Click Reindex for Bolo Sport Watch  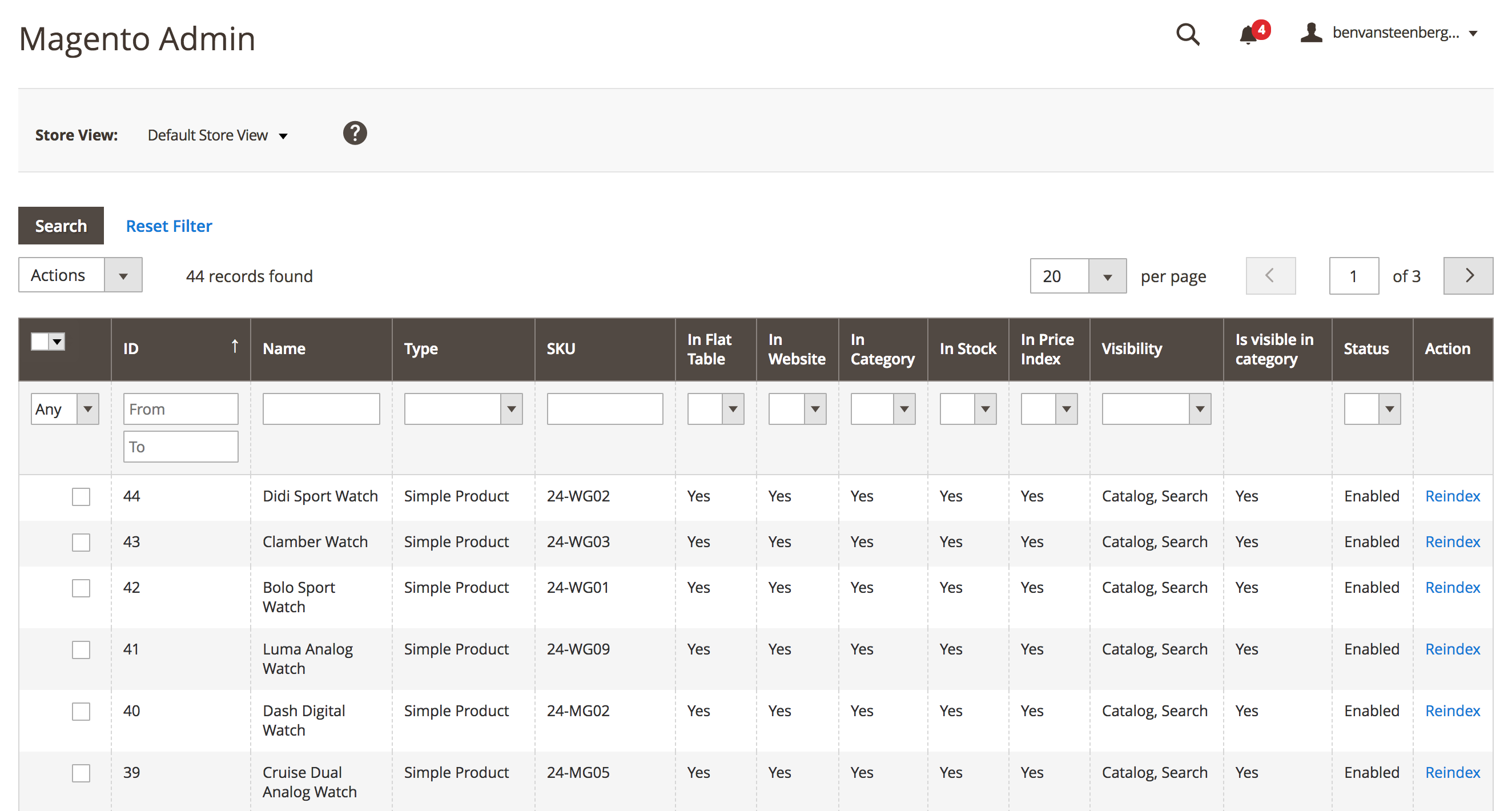click(x=1452, y=587)
